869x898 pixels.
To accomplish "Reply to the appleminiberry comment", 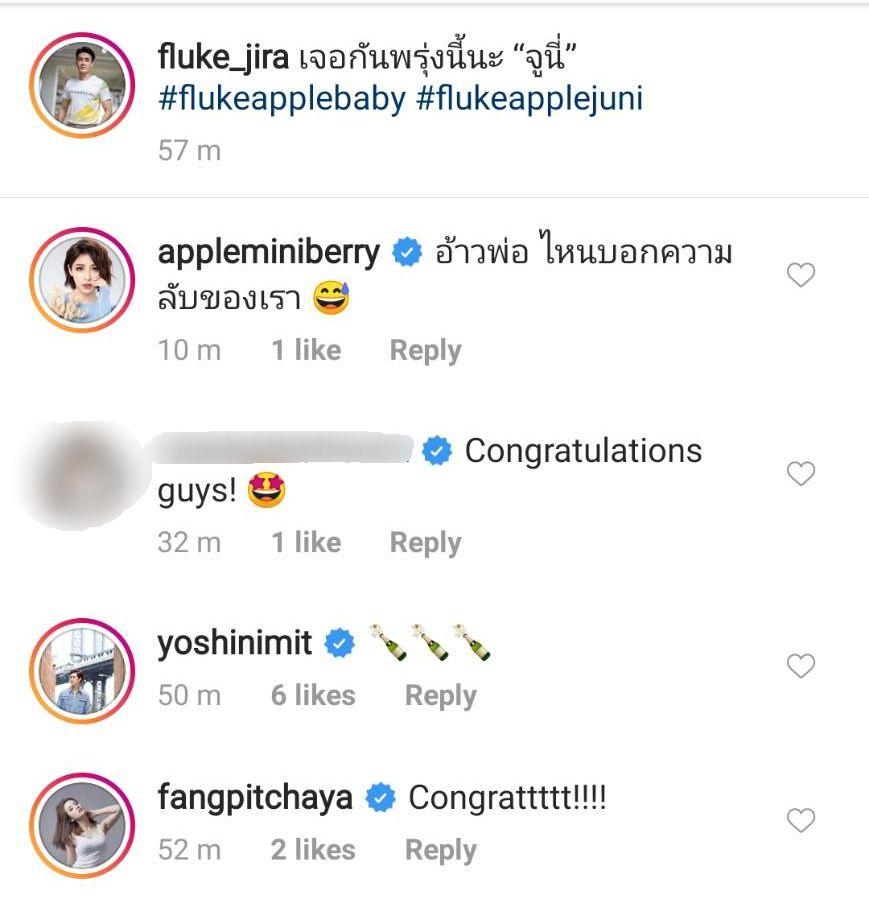I will tap(425, 351).
